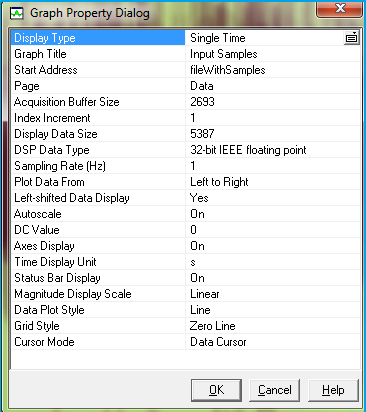The width and height of the screenshot is (366, 412).
Task: Select the Left-shifted Data Display label
Action: pos(72,198)
